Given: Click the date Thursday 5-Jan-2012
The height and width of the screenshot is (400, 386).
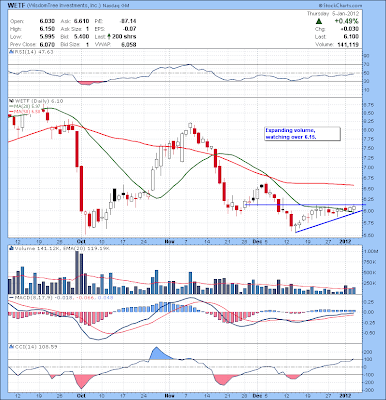Looking at the screenshot, I should click(x=333, y=14).
